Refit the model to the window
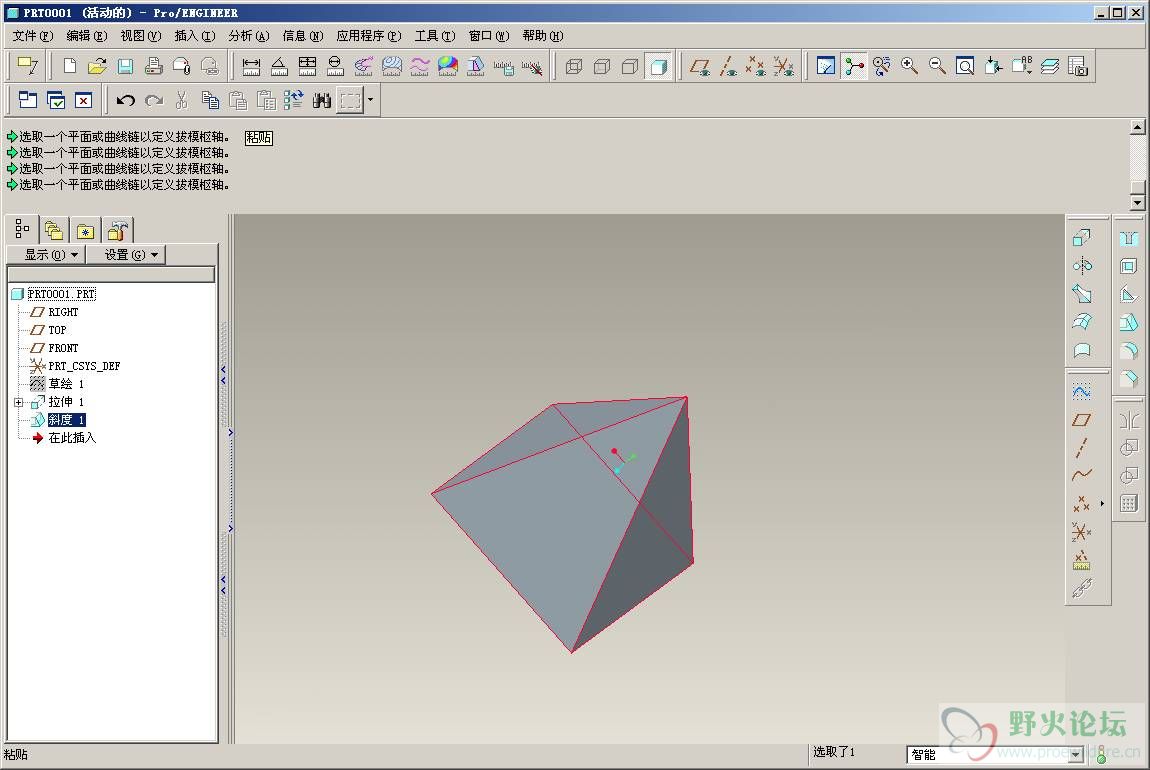 point(965,67)
